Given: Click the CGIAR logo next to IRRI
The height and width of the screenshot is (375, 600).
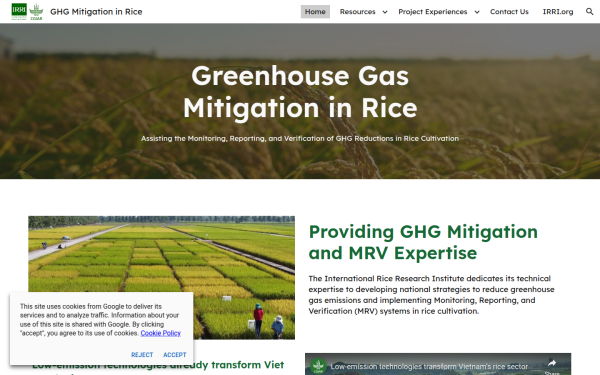Looking at the screenshot, I should point(36,11).
